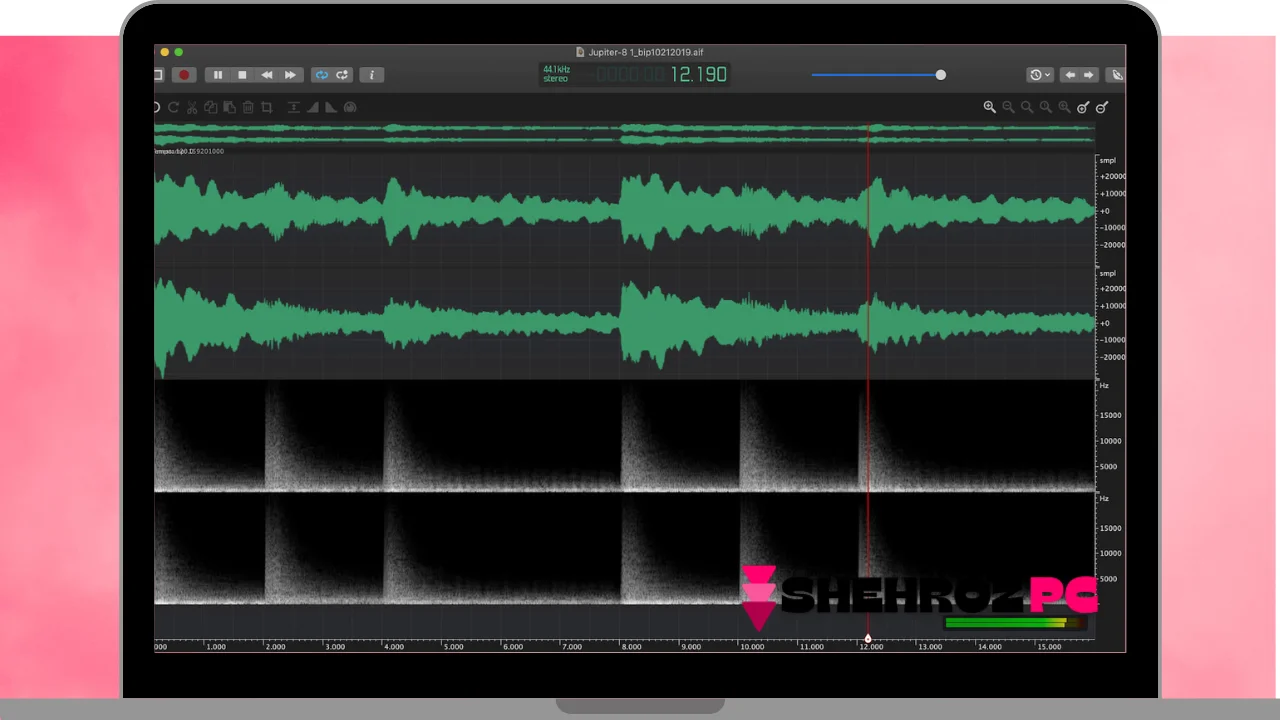
Task: Click the 14.000 mark on the time ruler
Action: point(989,647)
